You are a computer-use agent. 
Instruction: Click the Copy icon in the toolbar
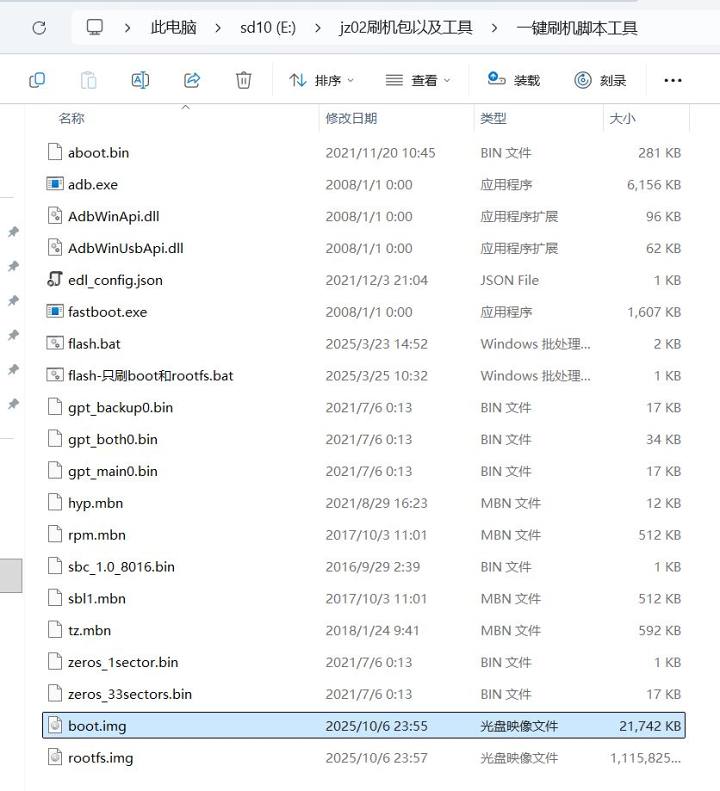coord(37,80)
